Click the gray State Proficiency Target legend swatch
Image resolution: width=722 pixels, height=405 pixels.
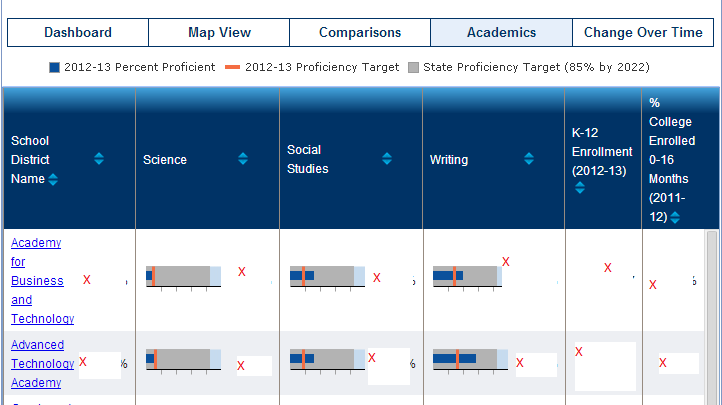pos(414,68)
